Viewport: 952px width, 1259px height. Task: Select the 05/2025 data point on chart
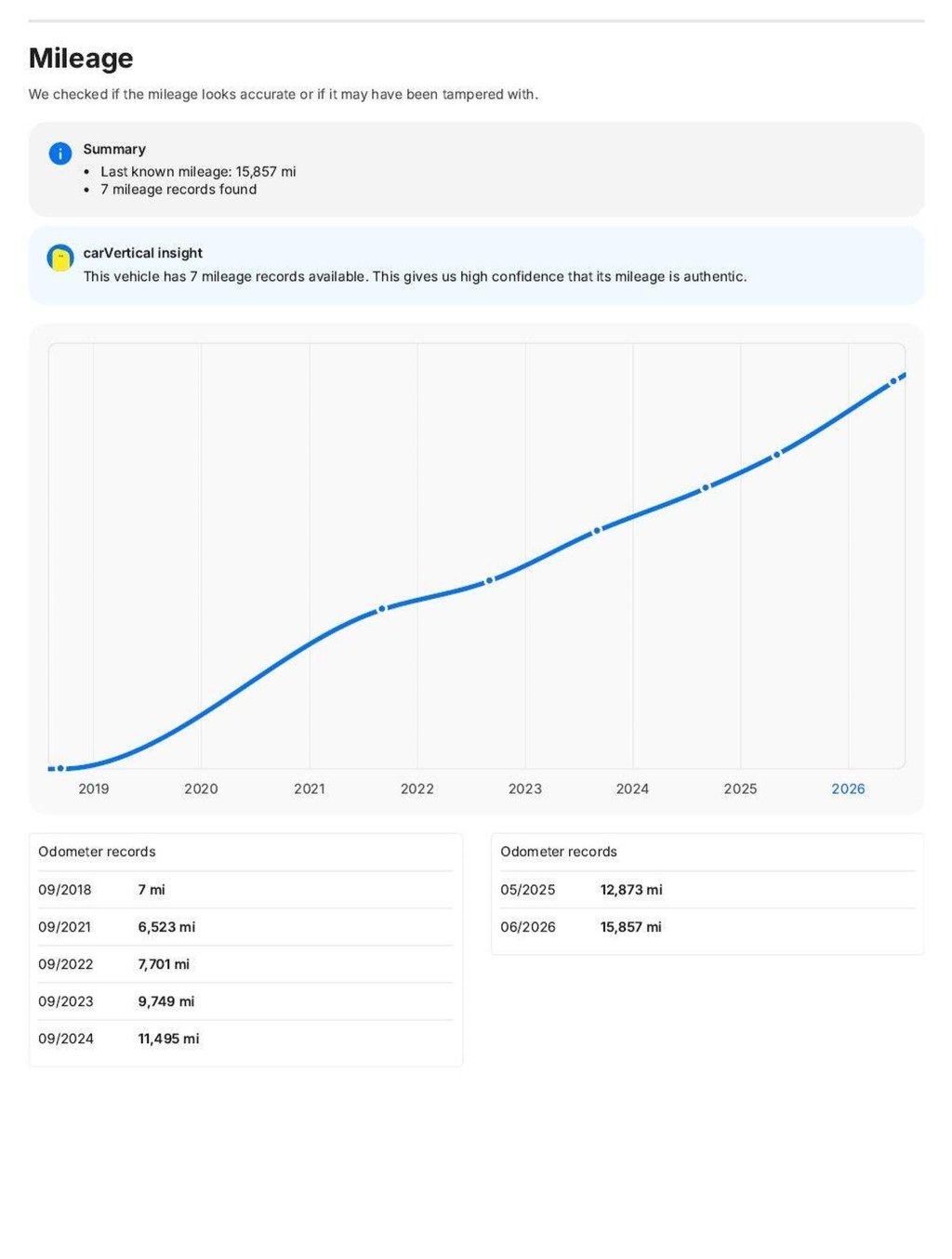(777, 455)
